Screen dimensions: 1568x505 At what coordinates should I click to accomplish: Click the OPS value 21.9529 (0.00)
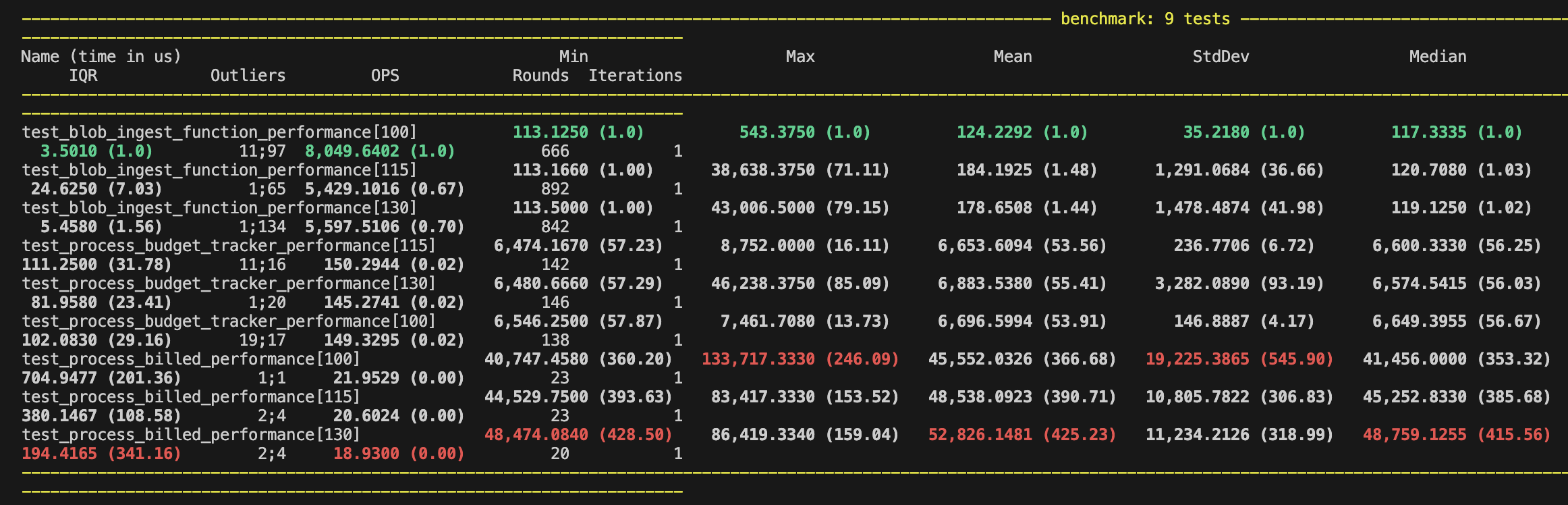(x=399, y=378)
